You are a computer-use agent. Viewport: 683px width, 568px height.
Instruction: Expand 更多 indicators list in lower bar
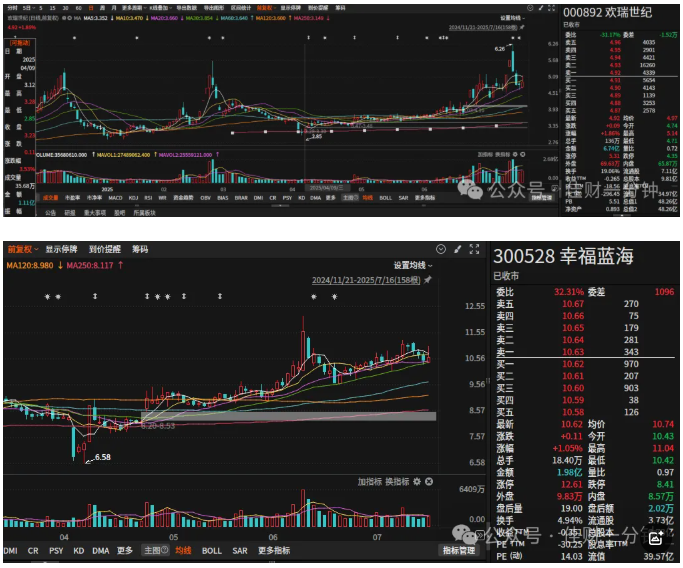[x=125, y=551]
